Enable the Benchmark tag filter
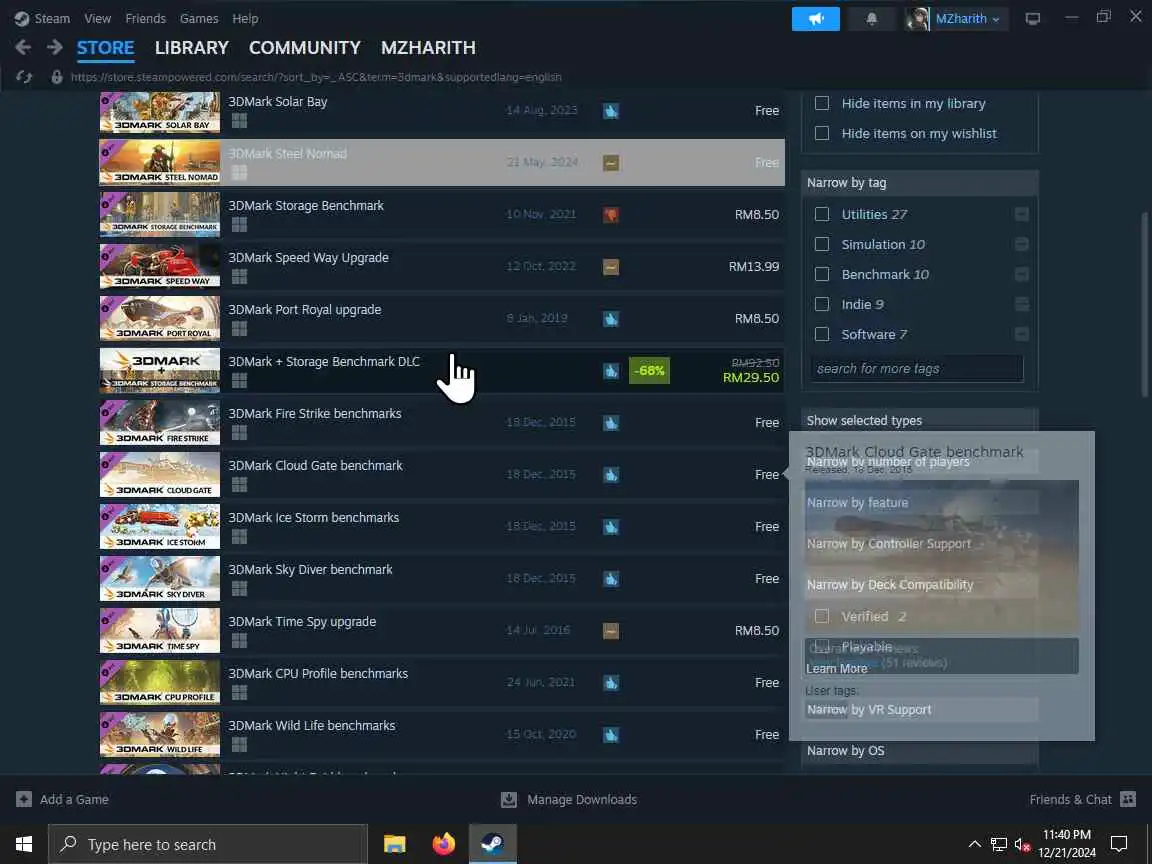 click(822, 274)
